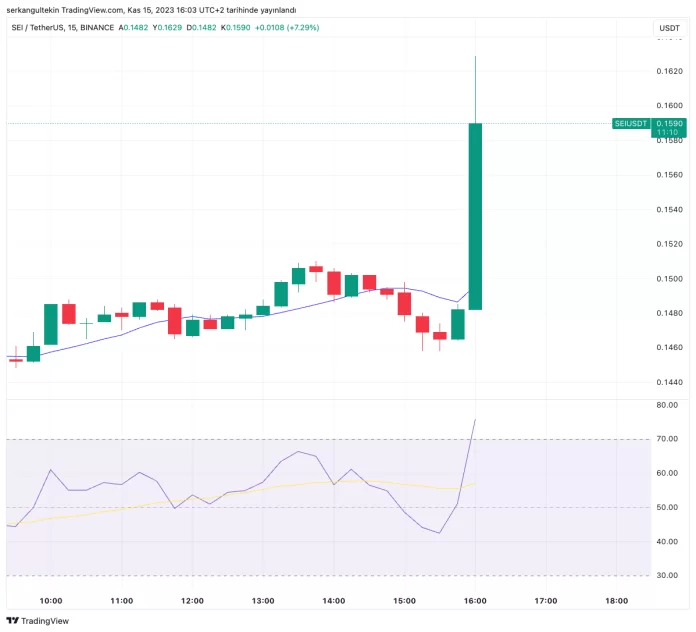
Task: Click the 0.1620 price scale label
Action: point(668,72)
